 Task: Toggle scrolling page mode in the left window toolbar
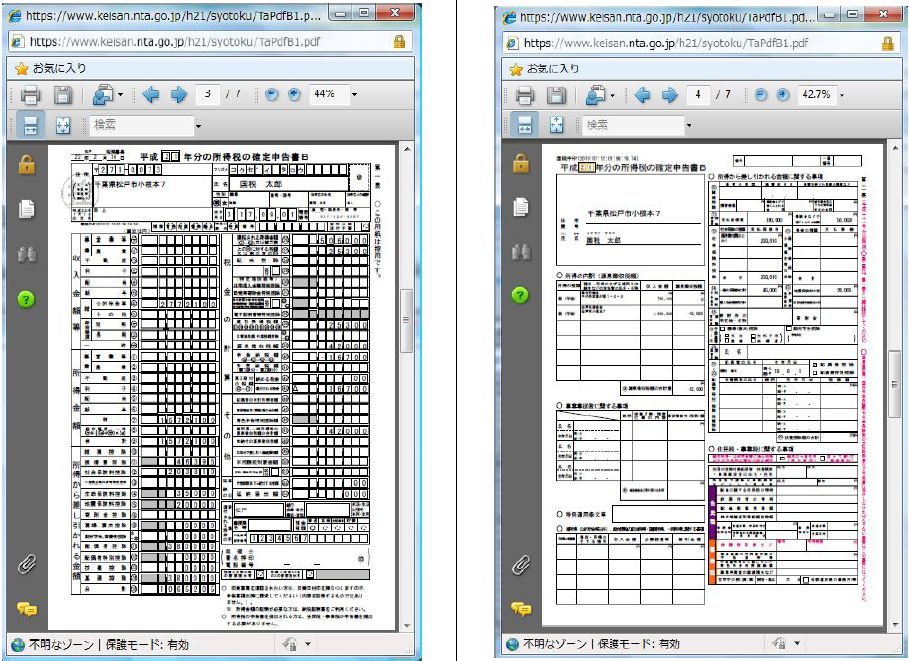coord(29,125)
